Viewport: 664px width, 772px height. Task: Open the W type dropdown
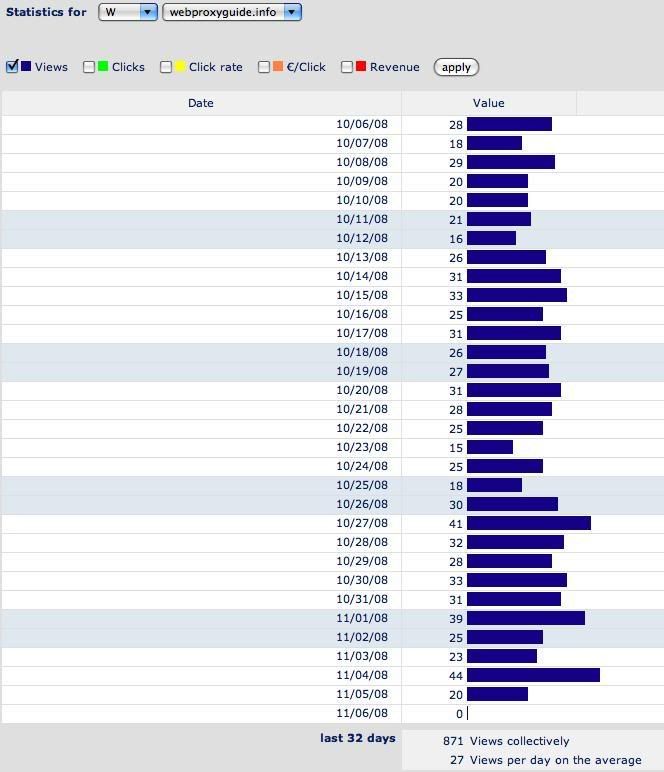[x=128, y=12]
